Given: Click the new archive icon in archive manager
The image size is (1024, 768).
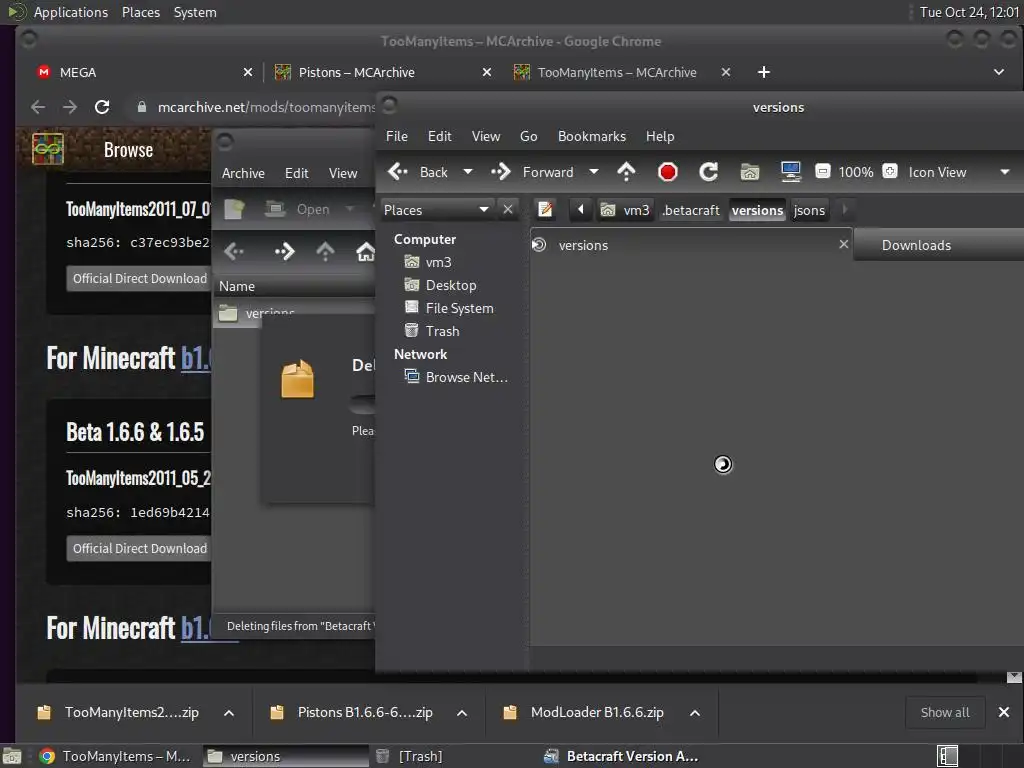Looking at the screenshot, I should pyautogui.click(x=234, y=209).
